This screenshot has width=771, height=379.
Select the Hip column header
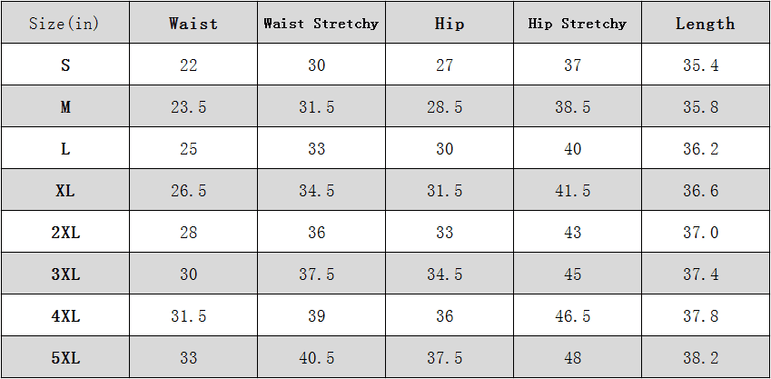(449, 23)
